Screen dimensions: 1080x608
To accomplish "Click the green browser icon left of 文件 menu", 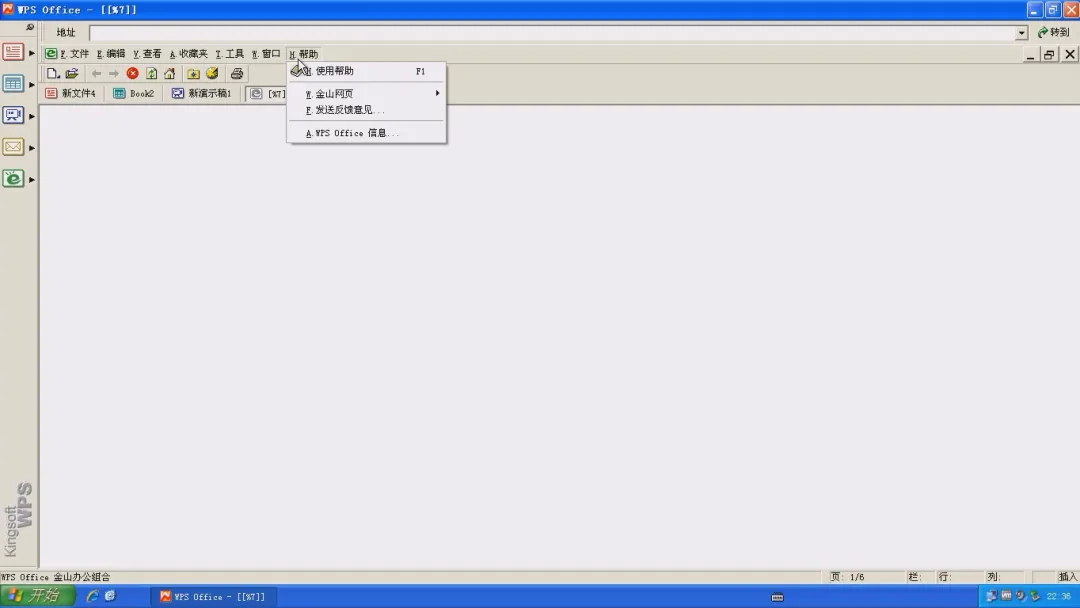I will click(50, 54).
